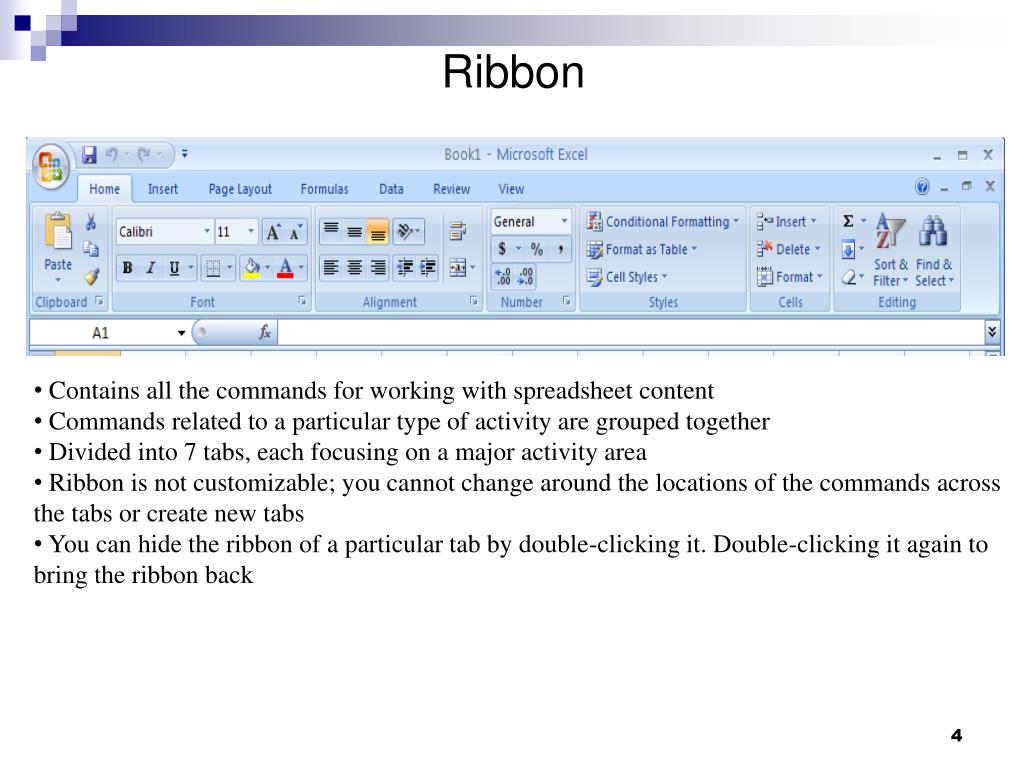Go to the Formulas tab

[x=324, y=189]
